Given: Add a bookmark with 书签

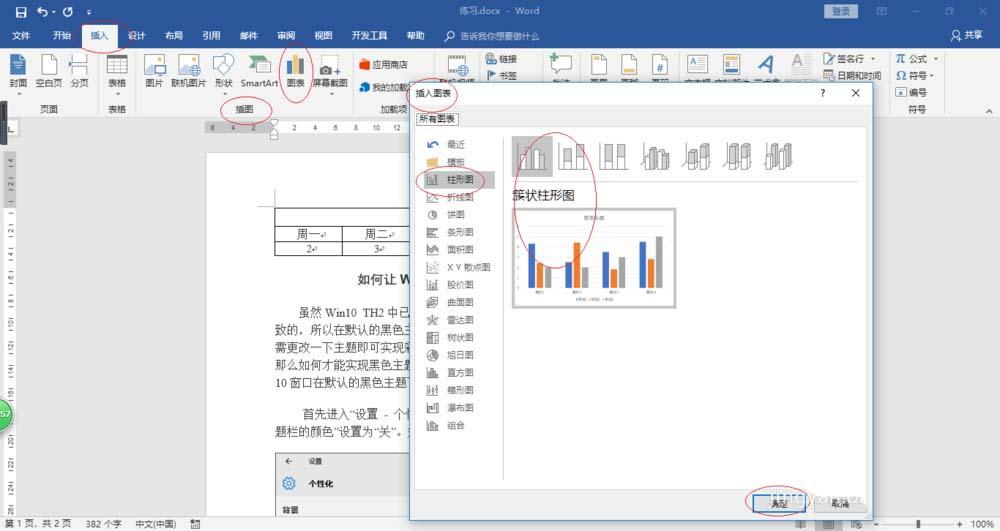Looking at the screenshot, I should [x=502, y=75].
